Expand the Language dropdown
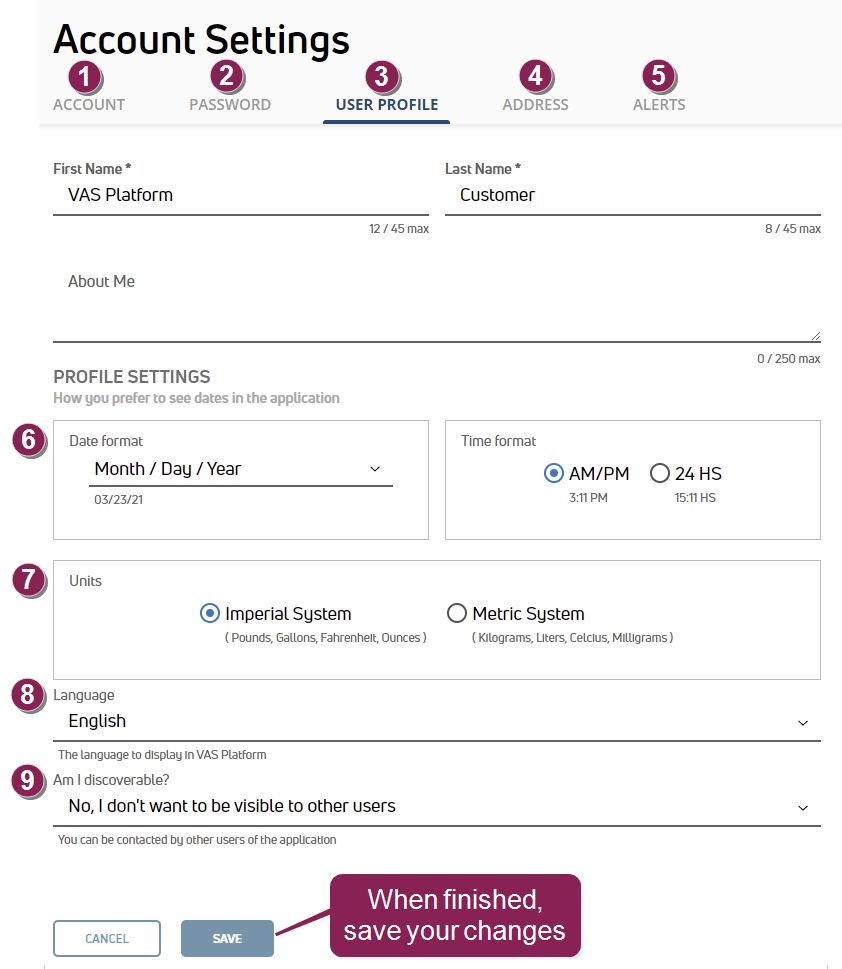This screenshot has width=842, height=969. [x=436, y=721]
